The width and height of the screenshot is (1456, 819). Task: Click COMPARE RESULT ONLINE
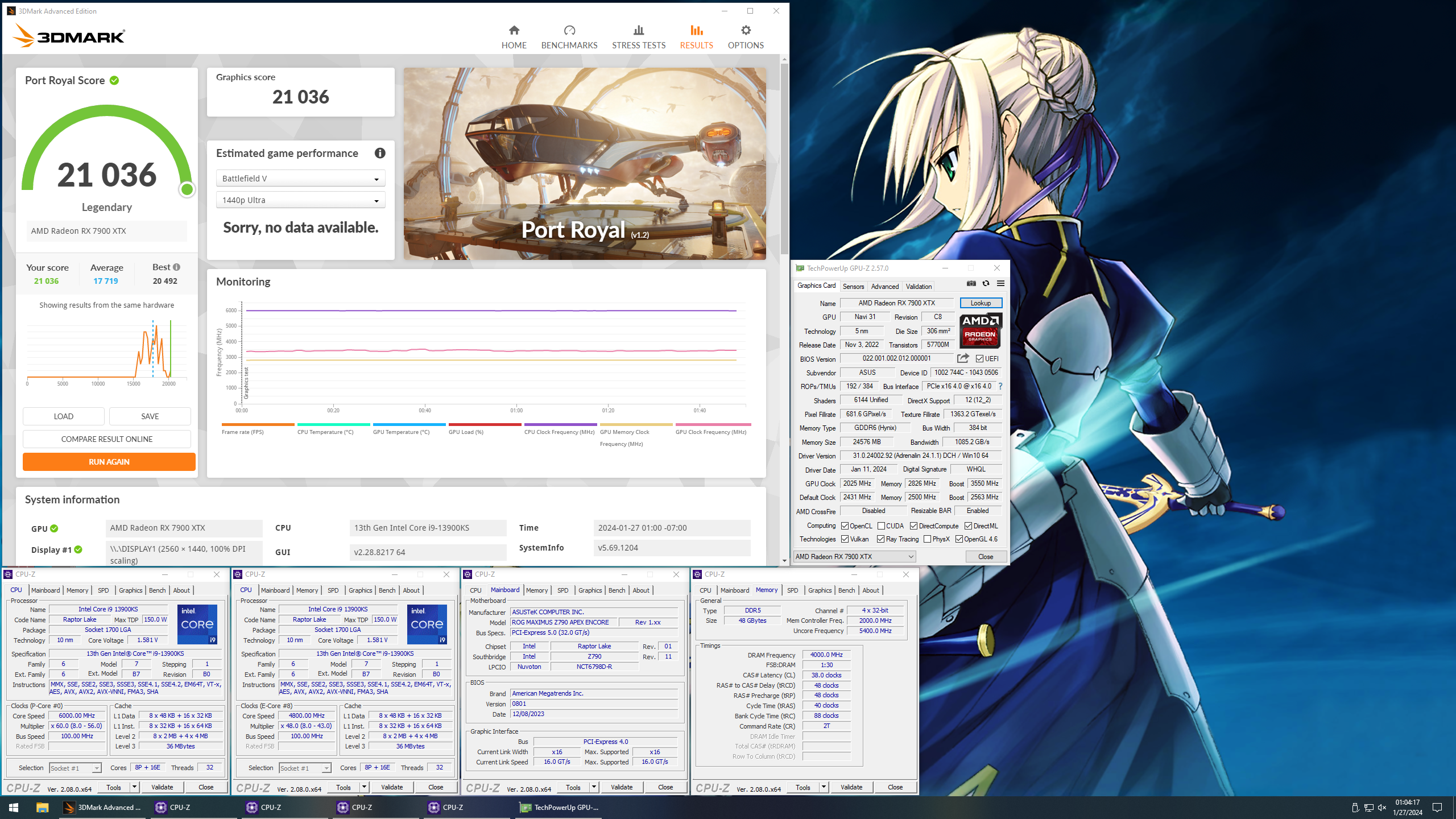(107, 439)
